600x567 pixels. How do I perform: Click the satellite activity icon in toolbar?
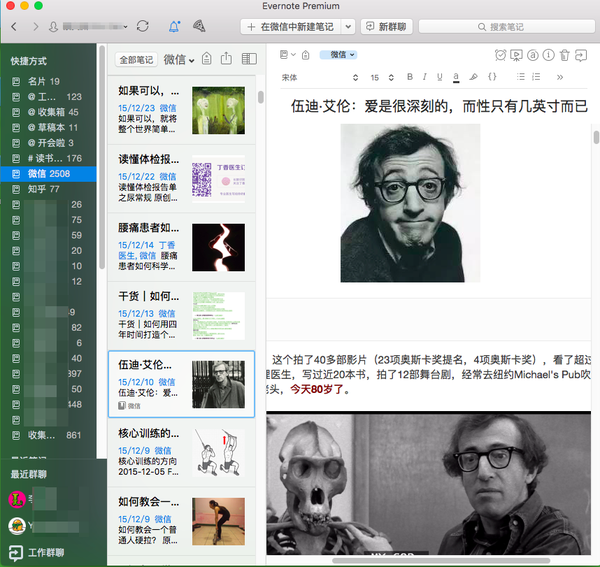pyautogui.click(x=199, y=26)
